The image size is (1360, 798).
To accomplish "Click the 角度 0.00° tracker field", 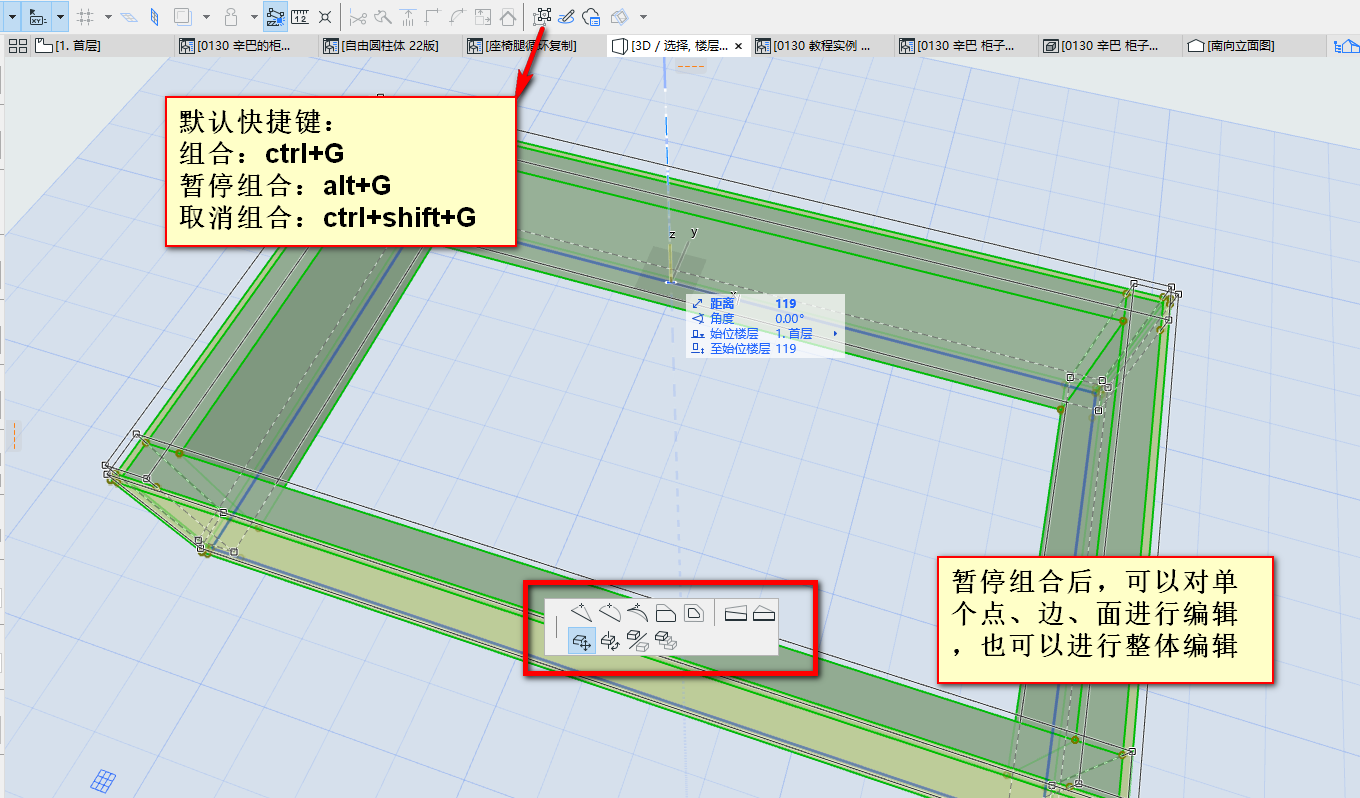I will click(789, 318).
